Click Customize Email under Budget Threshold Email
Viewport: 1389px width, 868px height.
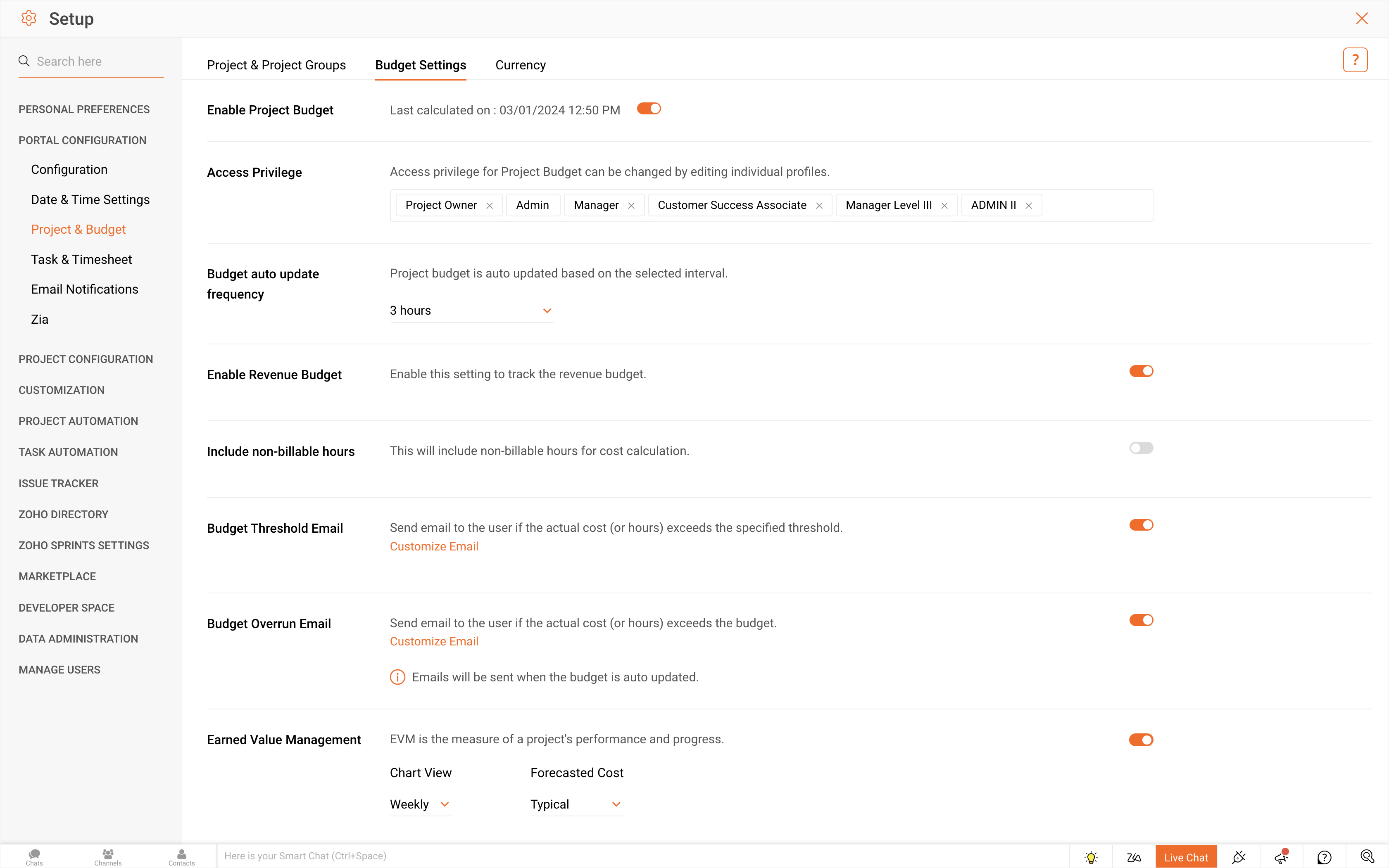[x=434, y=546]
